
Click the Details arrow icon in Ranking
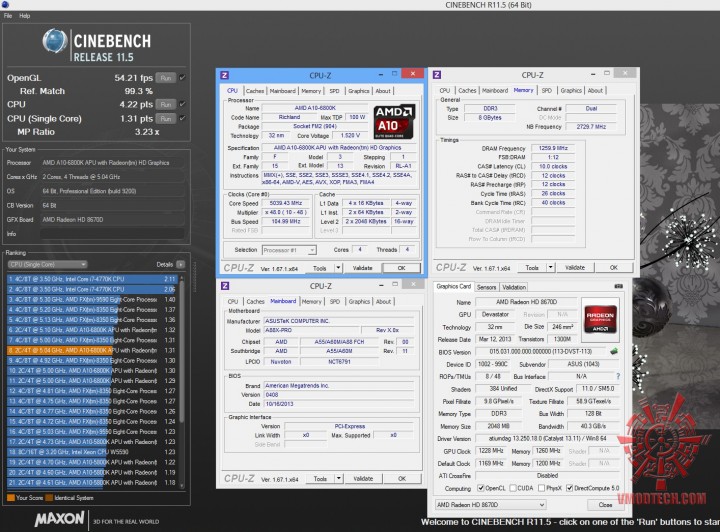(180, 264)
